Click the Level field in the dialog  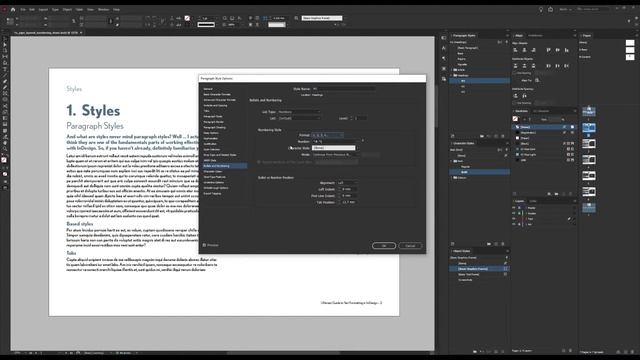360,118
